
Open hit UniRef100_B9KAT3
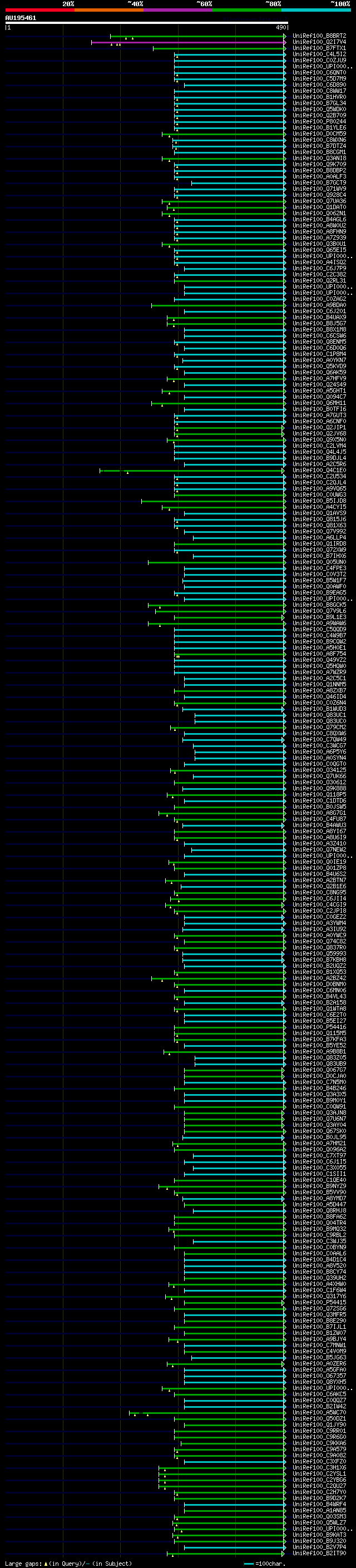pyautogui.click(x=319, y=1535)
